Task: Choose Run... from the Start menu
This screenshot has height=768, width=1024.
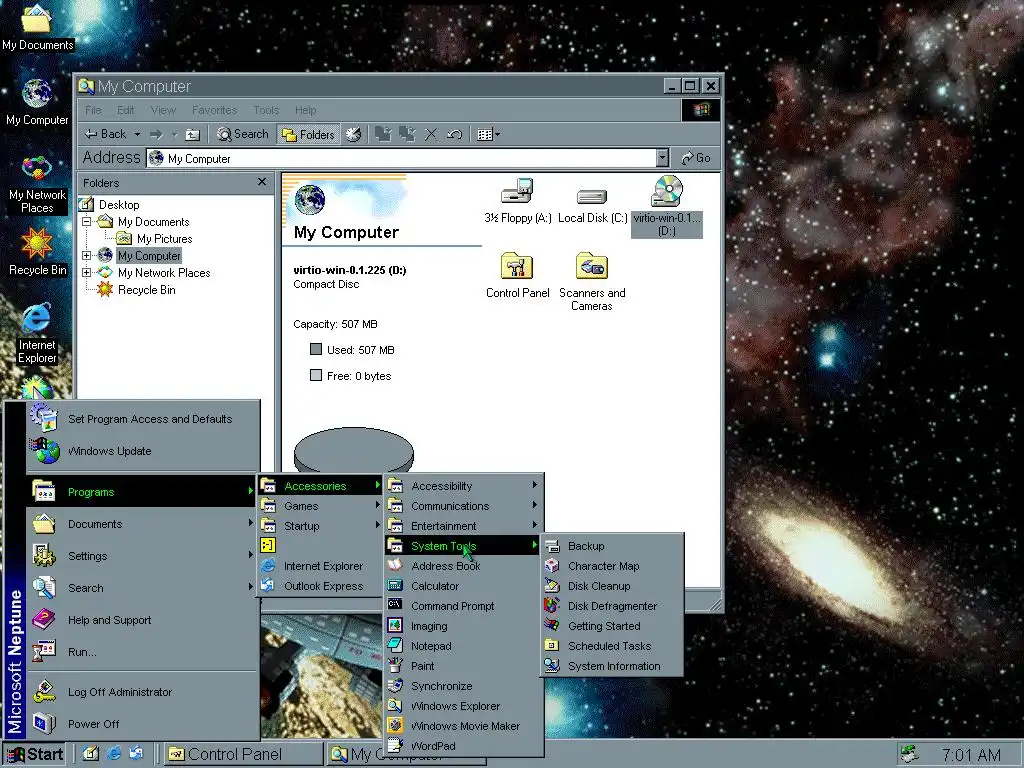Action: point(142,652)
